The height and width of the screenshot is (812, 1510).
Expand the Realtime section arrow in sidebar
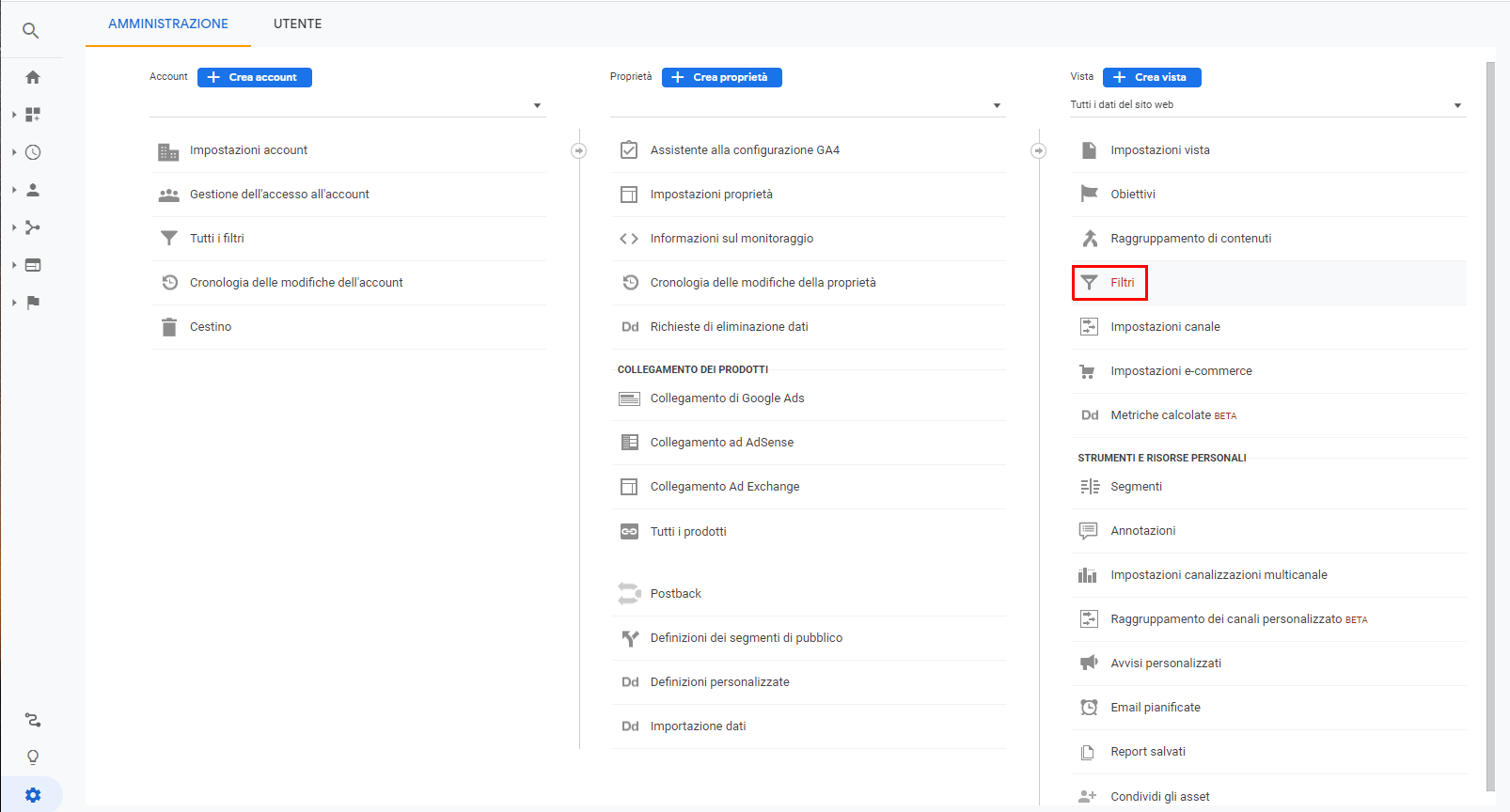click(x=14, y=152)
